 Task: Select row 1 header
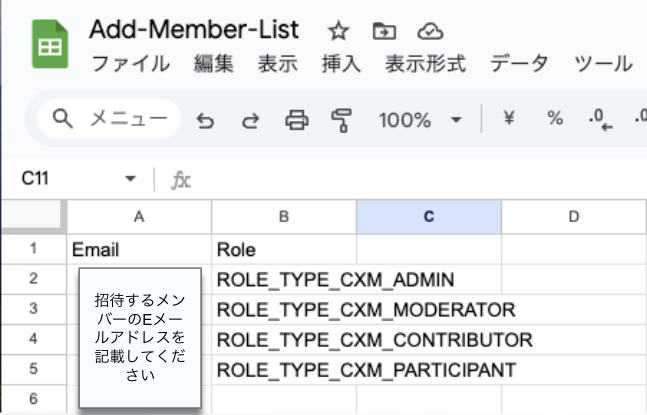[33, 249]
